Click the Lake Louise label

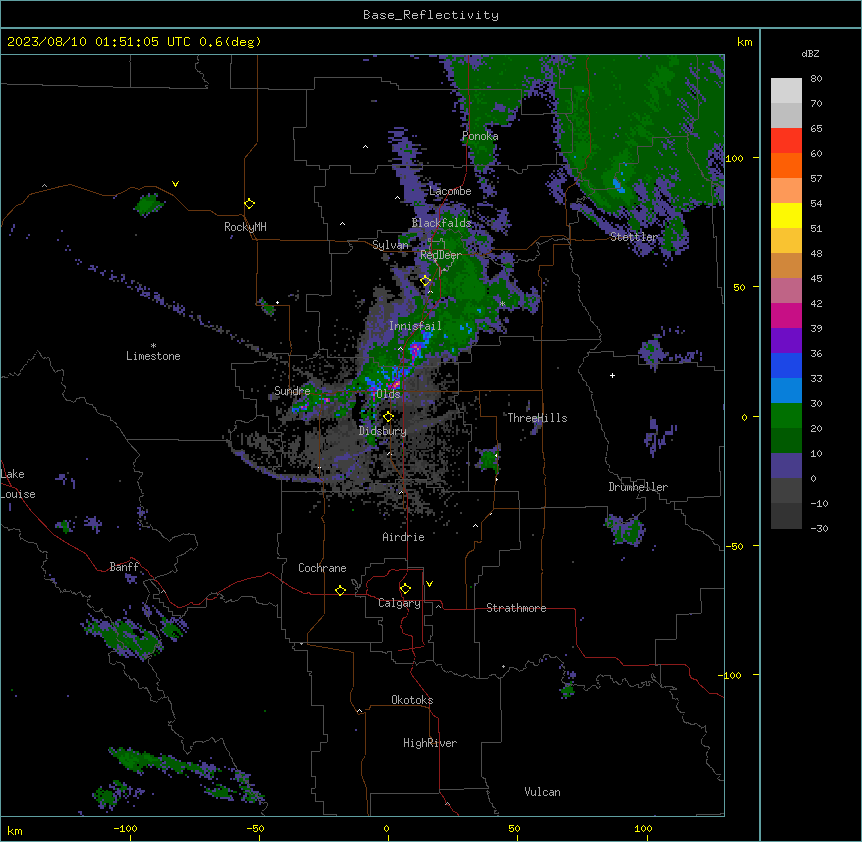[x=16, y=484]
